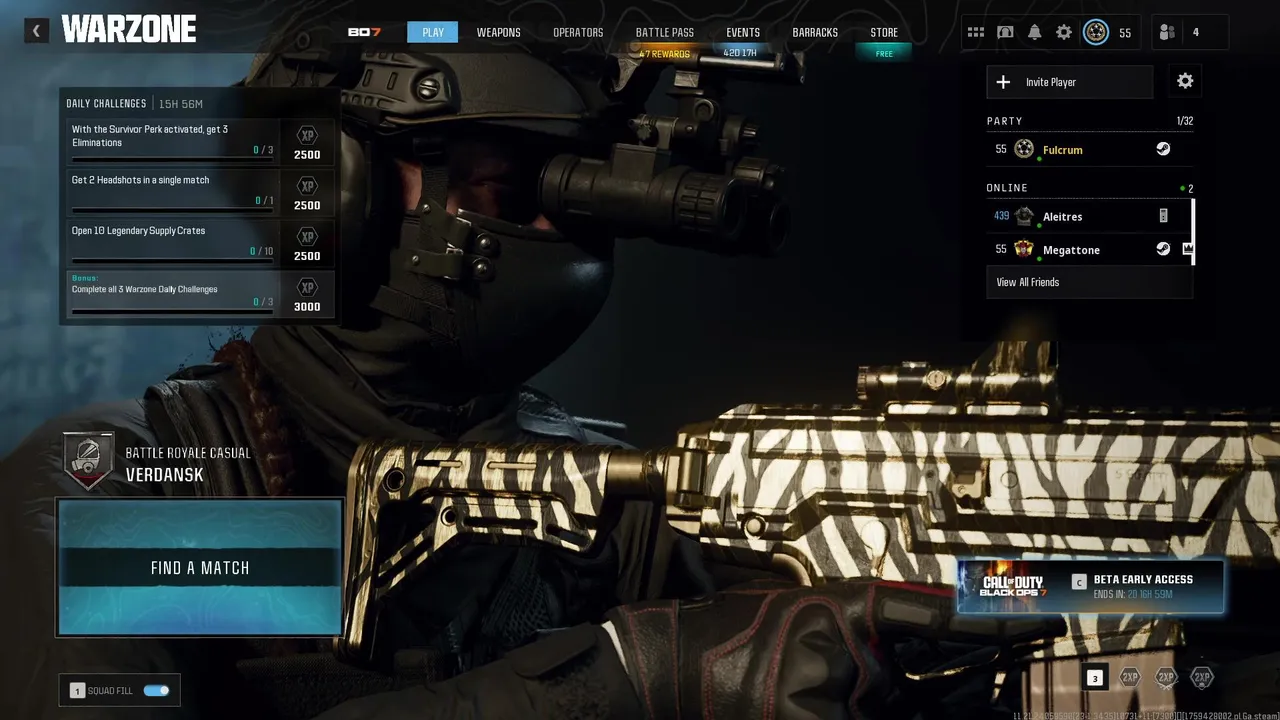Click the Legendary Supply Crates progress bar

172,260
